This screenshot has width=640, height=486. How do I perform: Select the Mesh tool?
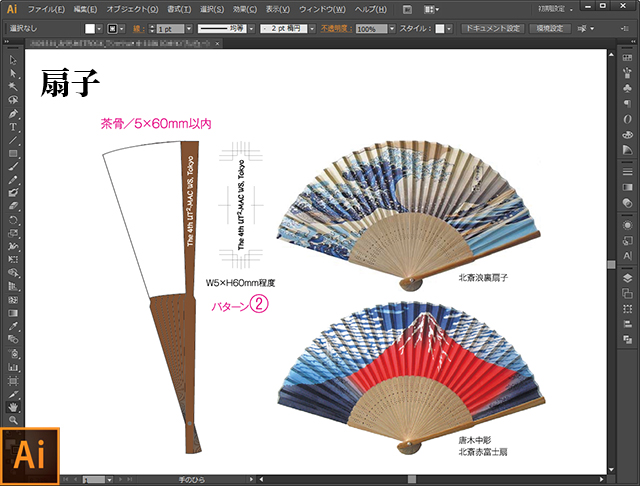pos(13,300)
